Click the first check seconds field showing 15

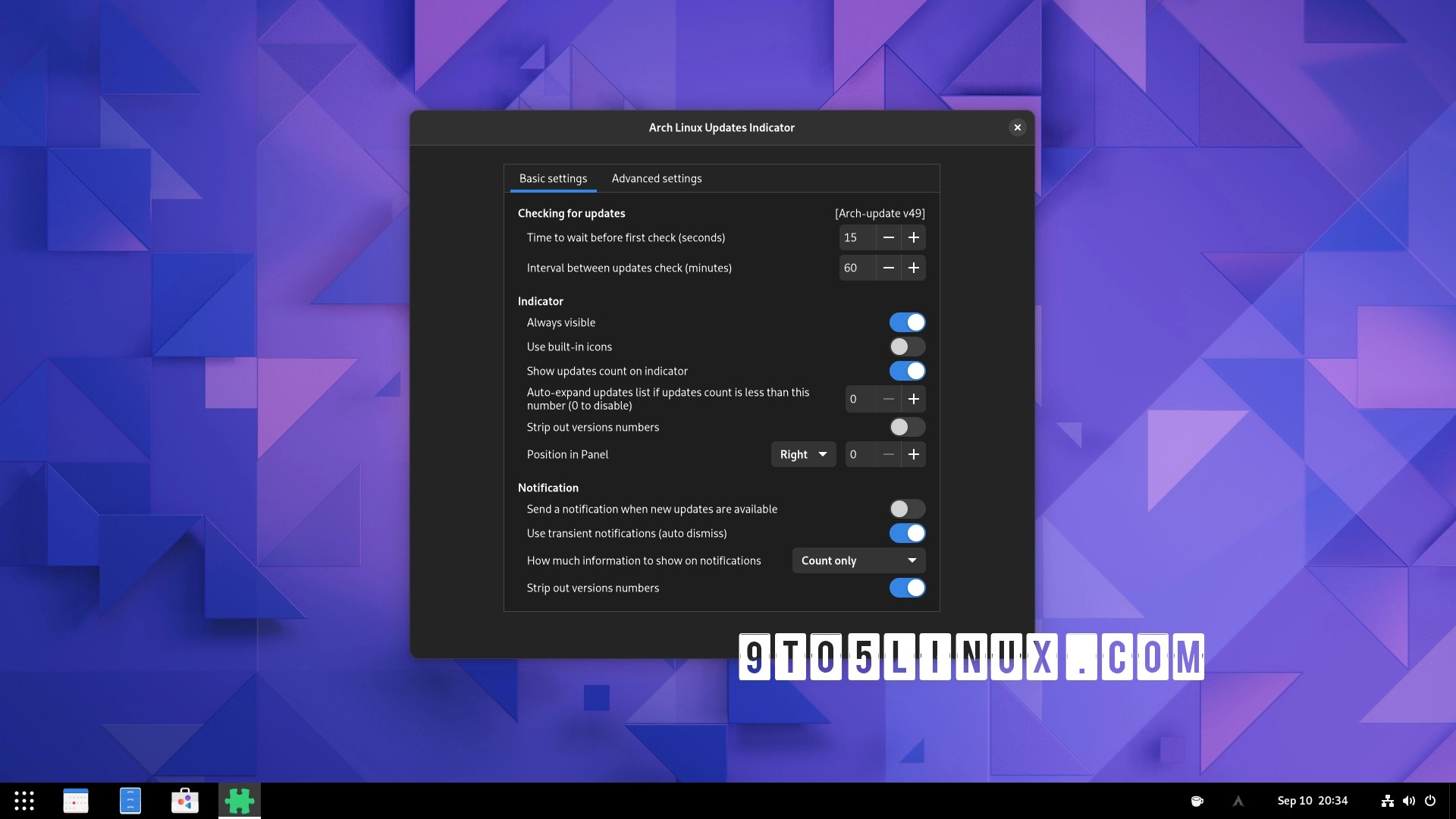pyautogui.click(x=858, y=237)
